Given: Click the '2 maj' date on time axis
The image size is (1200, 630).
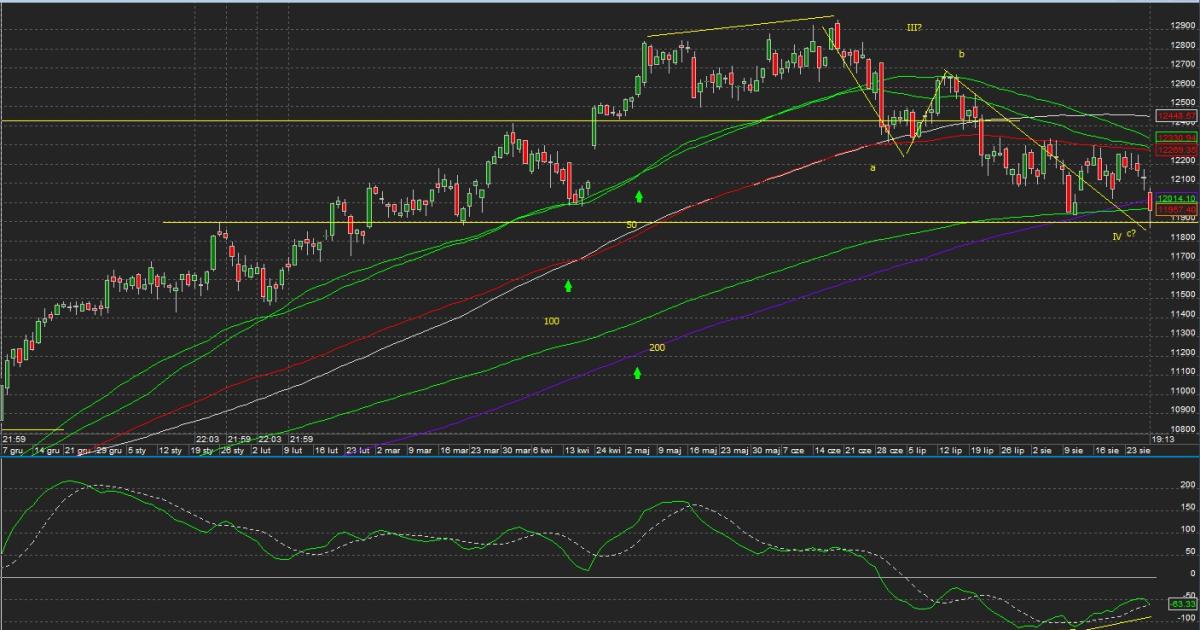Looking at the screenshot, I should (x=640, y=451).
